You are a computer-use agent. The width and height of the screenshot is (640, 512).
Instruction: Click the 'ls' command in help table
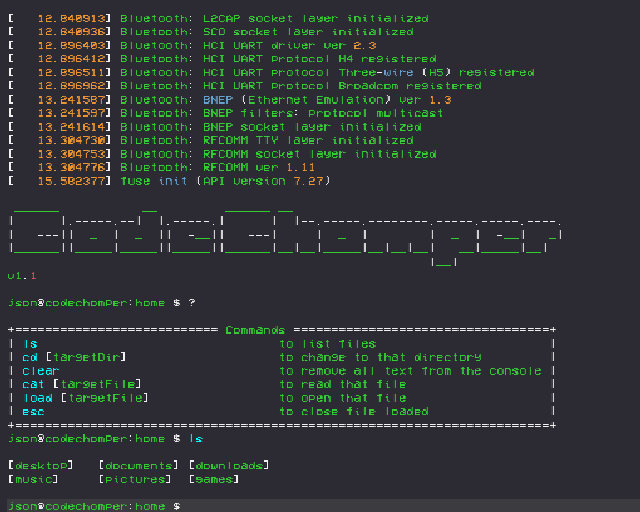tap(30, 344)
